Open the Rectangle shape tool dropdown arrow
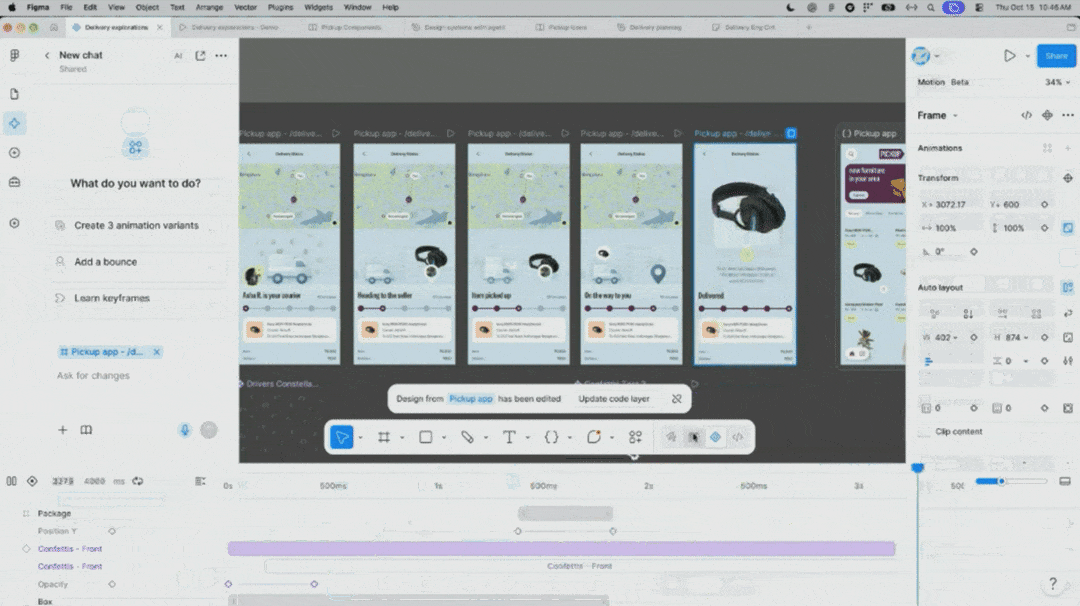Viewport: 1080px width, 606px height. 444,437
